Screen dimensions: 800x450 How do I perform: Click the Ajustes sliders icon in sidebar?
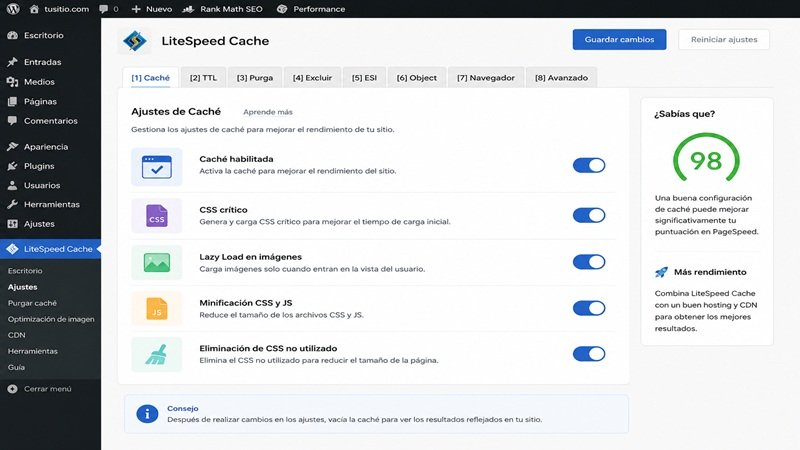(x=13, y=223)
